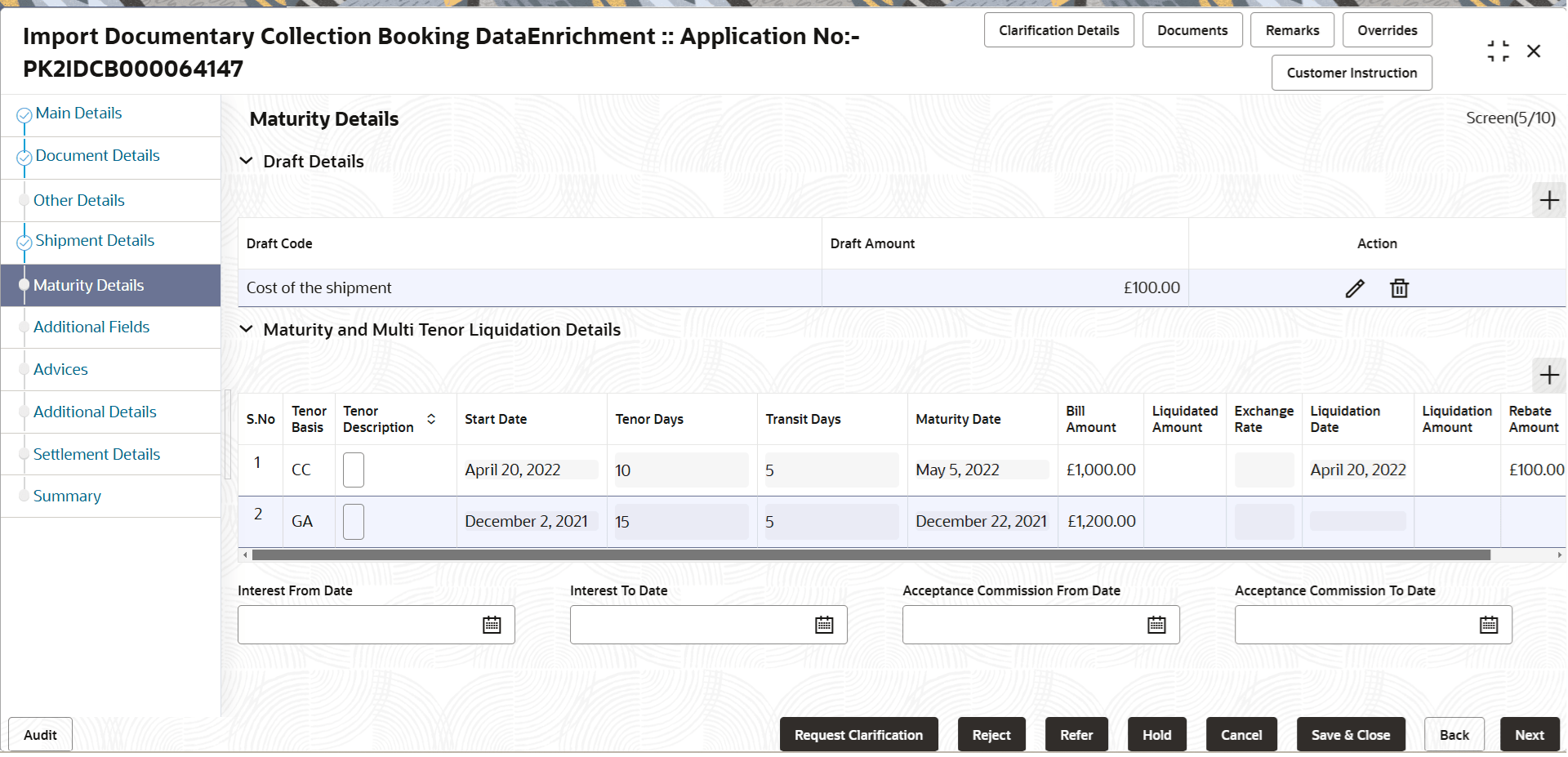
Task: Tick the Tenor Description box in row 1
Action: [x=354, y=470]
